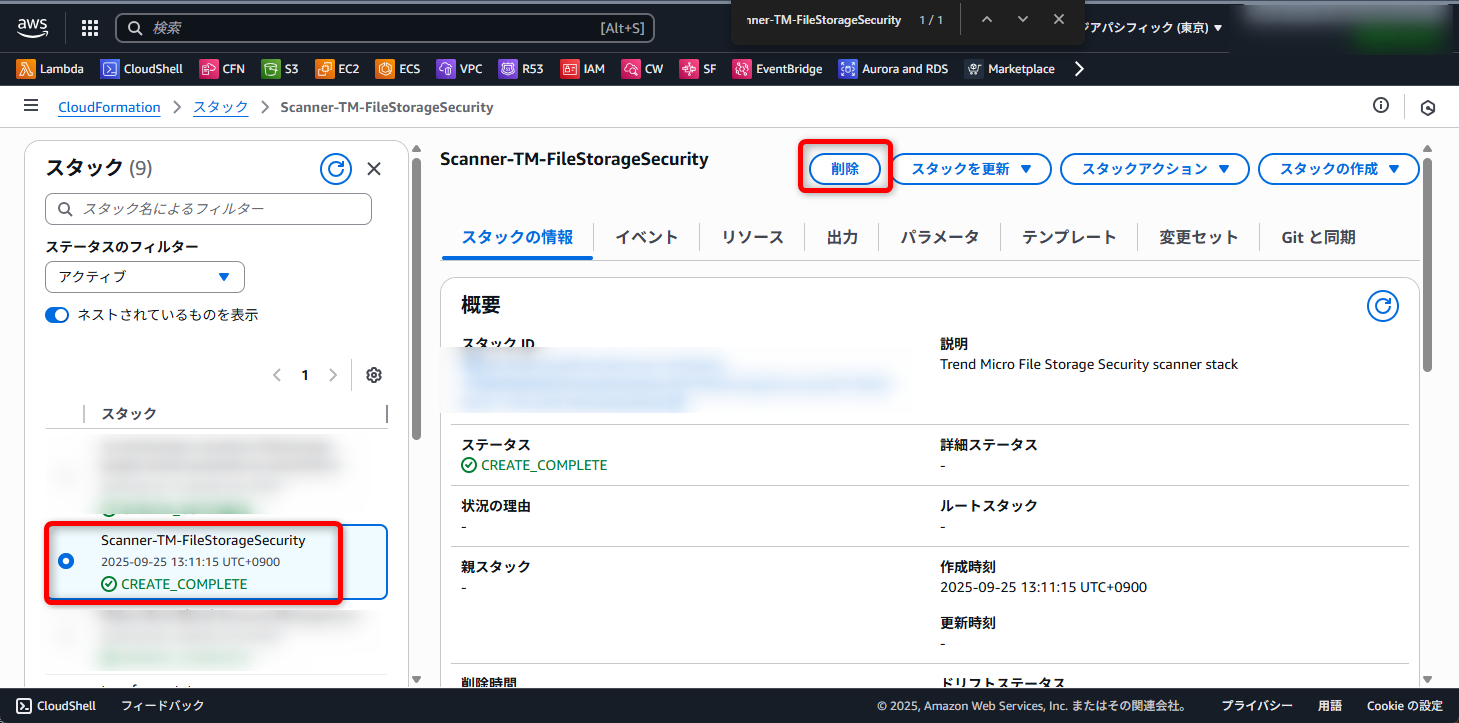The height and width of the screenshot is (723, 1459).
Task: Focus the stack name filter field
Action: (x=208, y=209)
